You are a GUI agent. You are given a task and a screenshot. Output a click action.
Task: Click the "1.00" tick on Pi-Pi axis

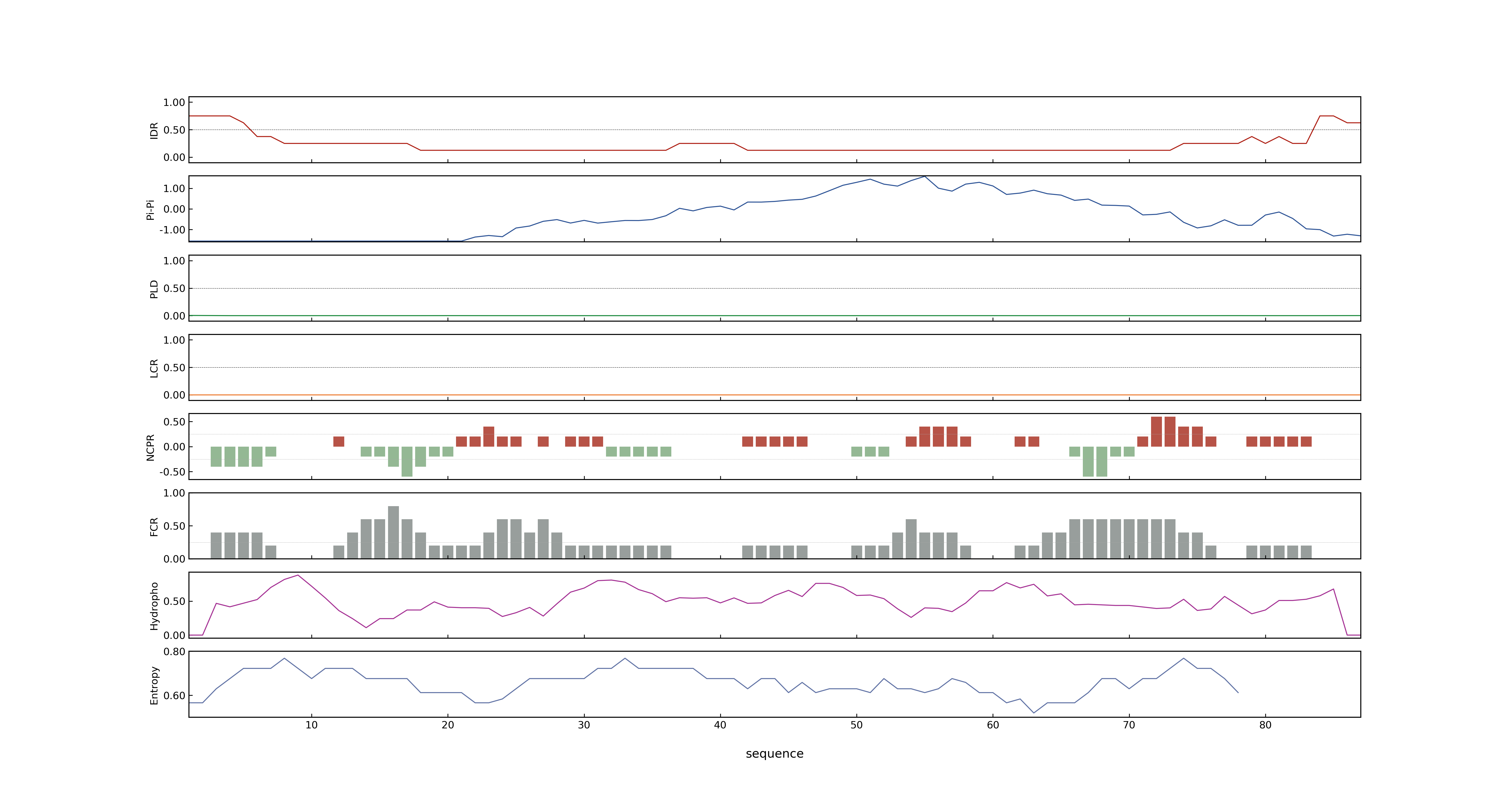pos(174,189)
